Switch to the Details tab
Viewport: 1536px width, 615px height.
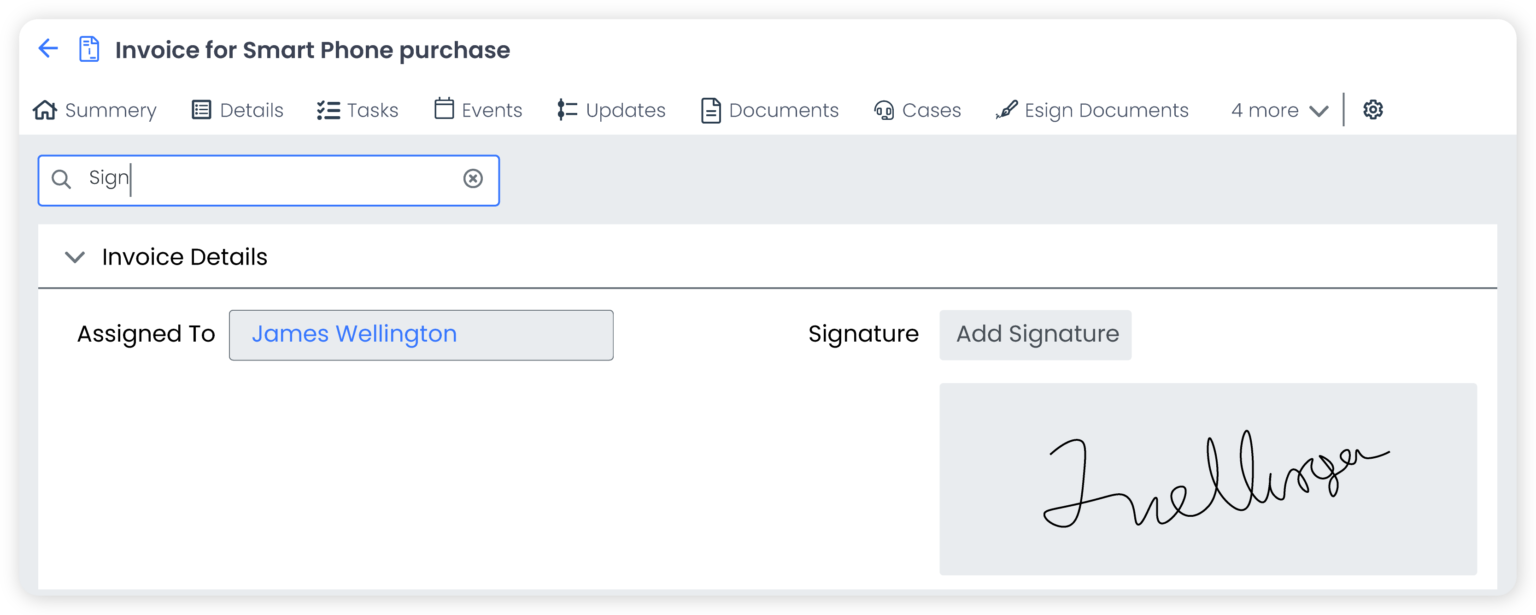pos(237,110)
